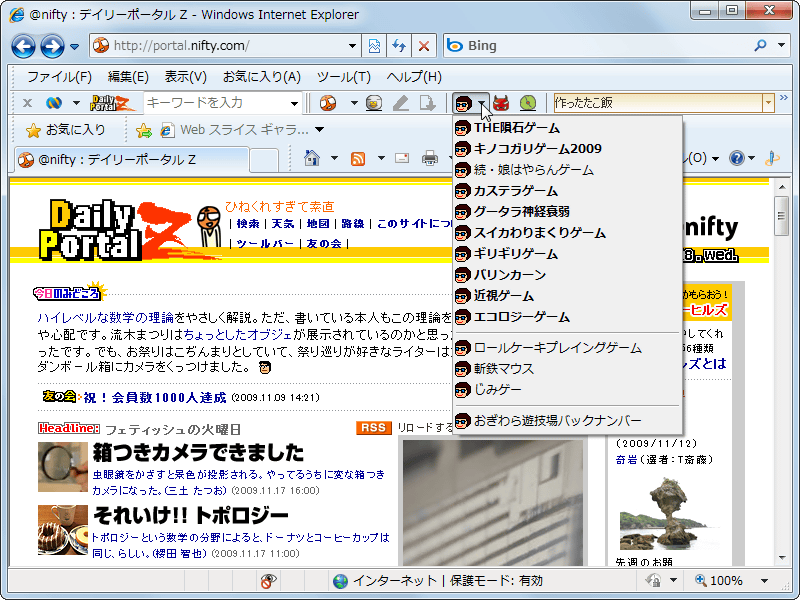Viewport: 800px width, 600px height.
Task: Select 近視ゲーム from the menu
Action: [x=567, y=296]
